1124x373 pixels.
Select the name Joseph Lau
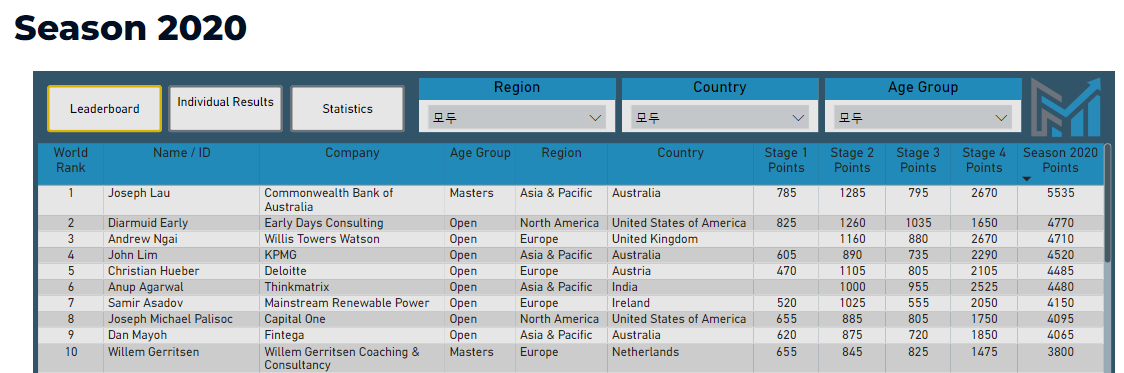click(x=139, y=193)
